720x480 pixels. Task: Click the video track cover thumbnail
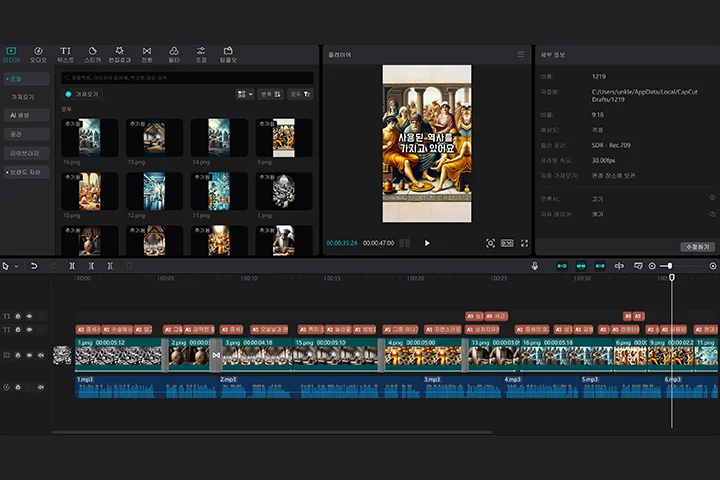tap(62, 355)
